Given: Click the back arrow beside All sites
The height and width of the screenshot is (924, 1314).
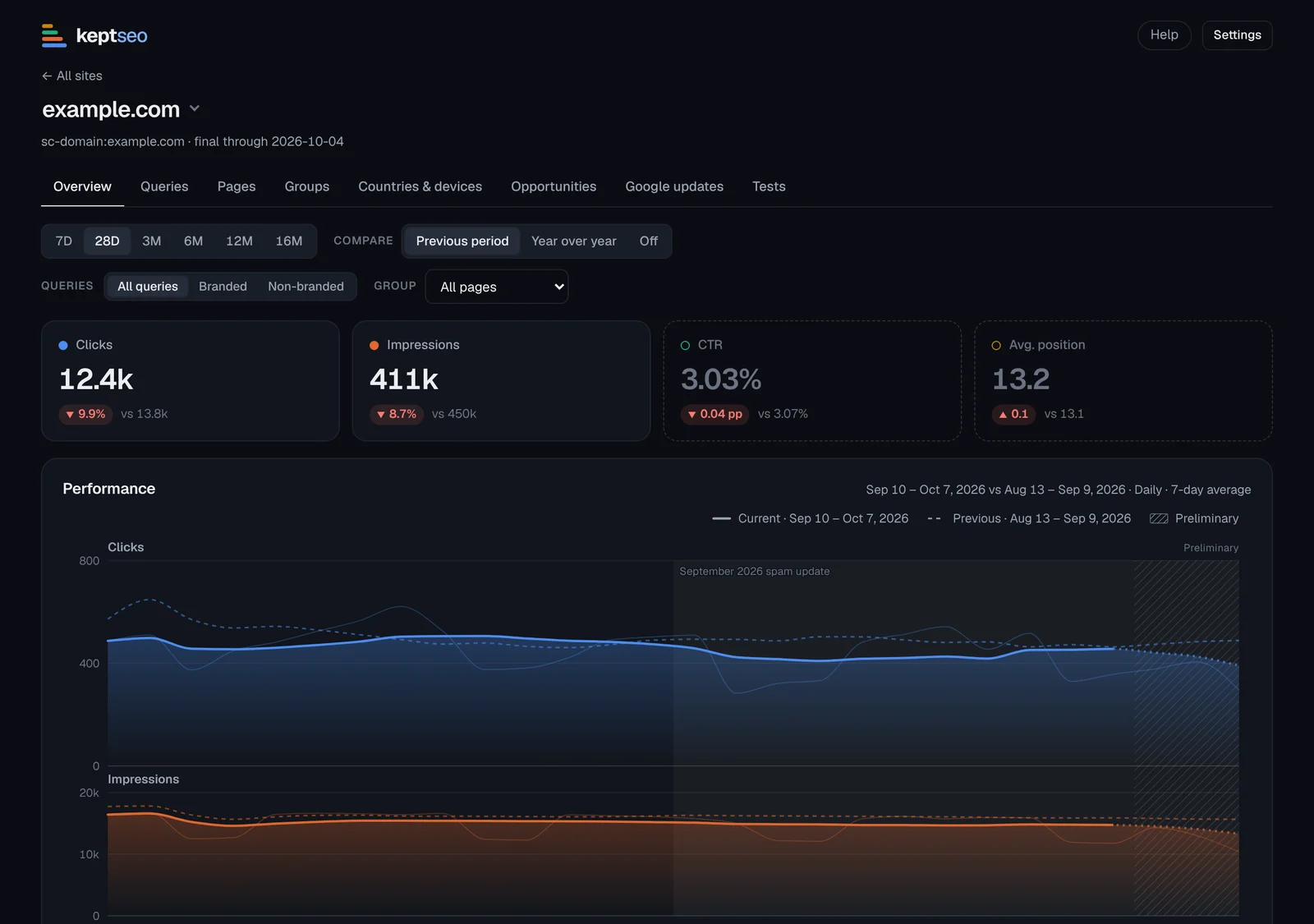Looking at the screenshot, I should coord(47,76).
